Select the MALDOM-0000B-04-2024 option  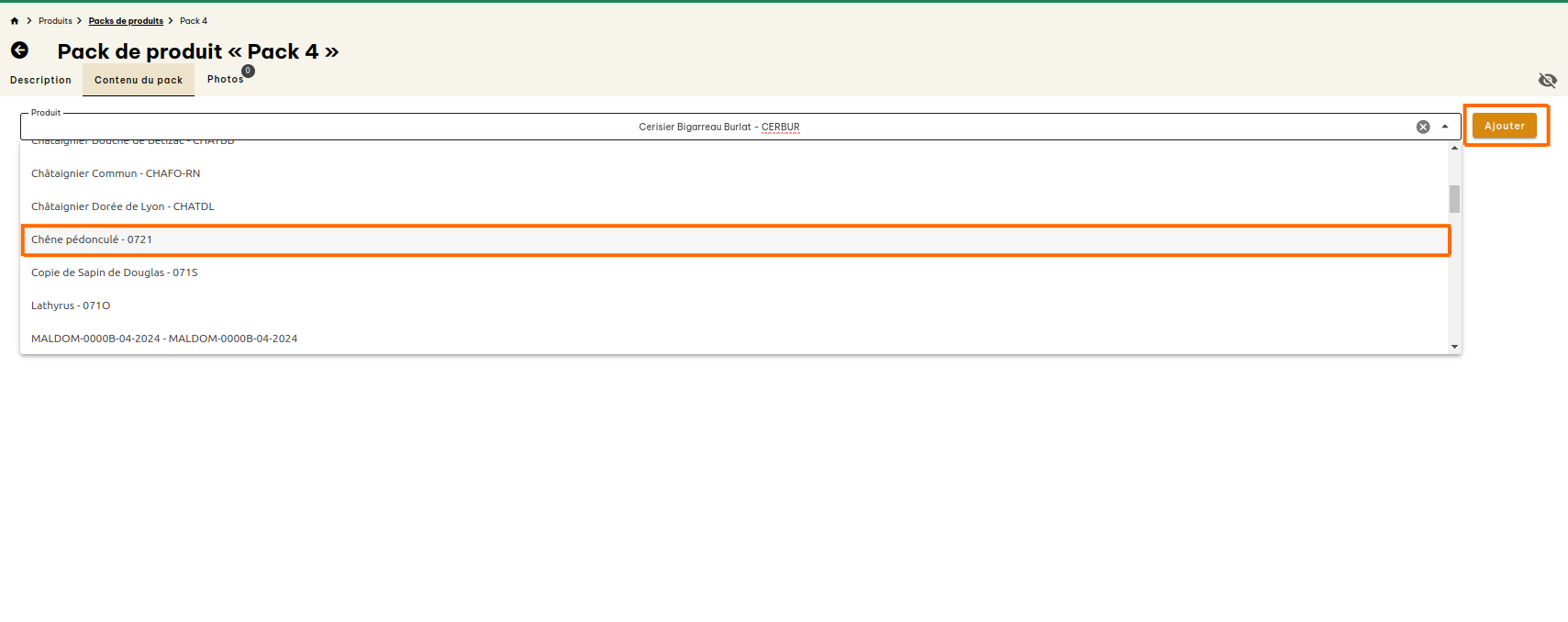click(164, 339)
